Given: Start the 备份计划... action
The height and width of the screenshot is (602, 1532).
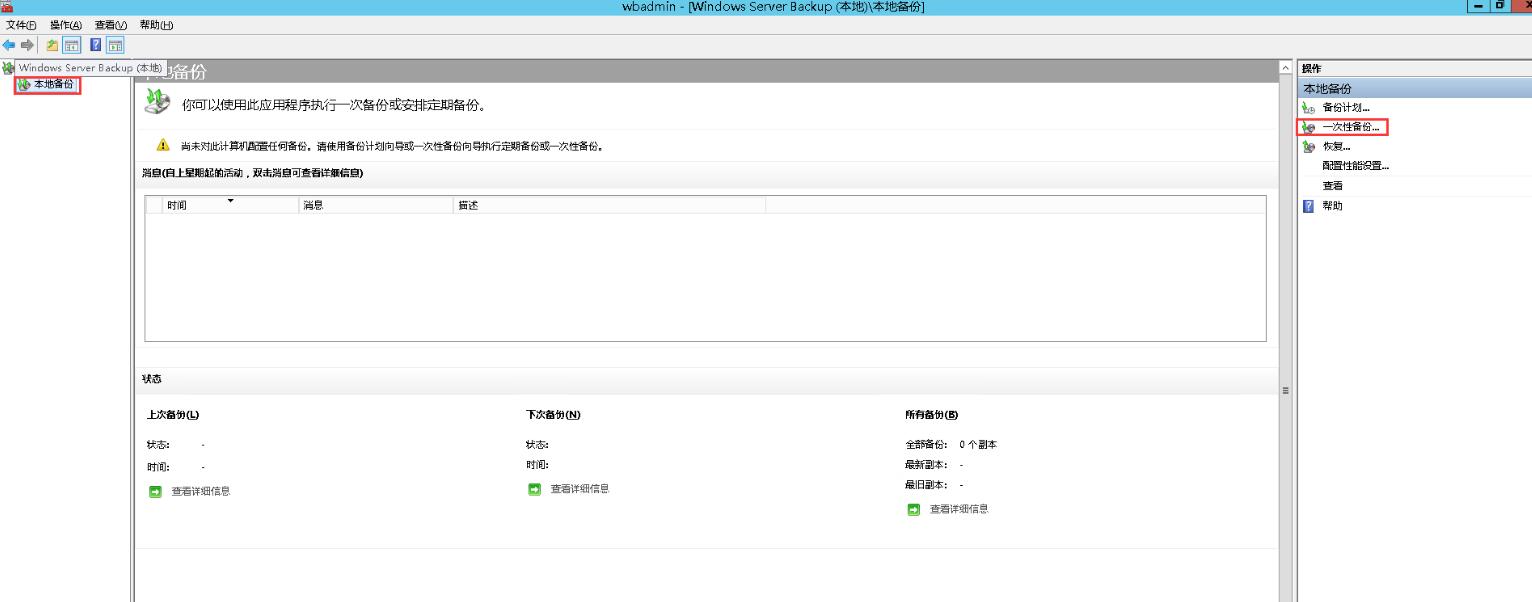Looking at the screenshot, I should (x=1346, y=108).
